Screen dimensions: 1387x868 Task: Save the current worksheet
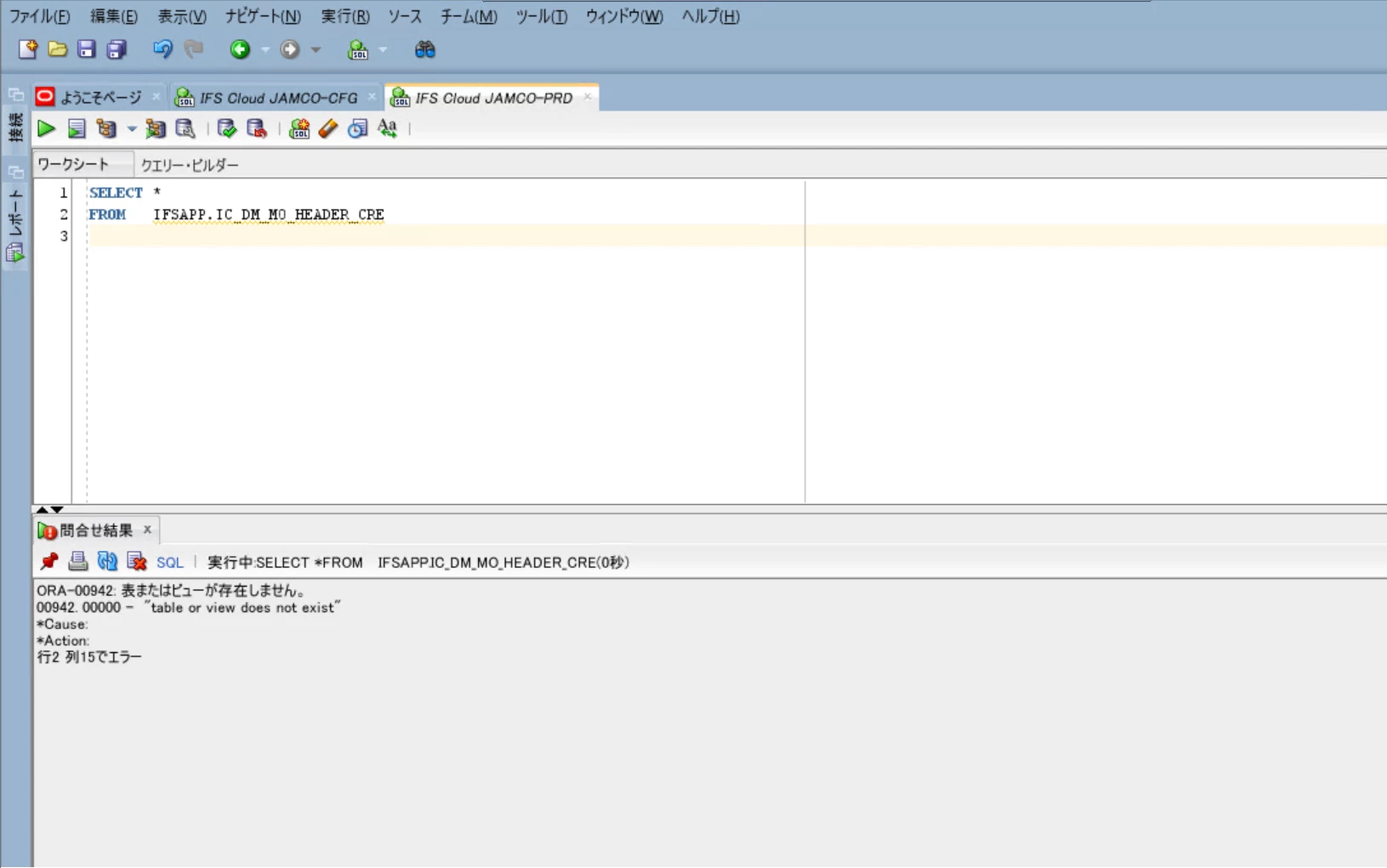pos(86,49)
